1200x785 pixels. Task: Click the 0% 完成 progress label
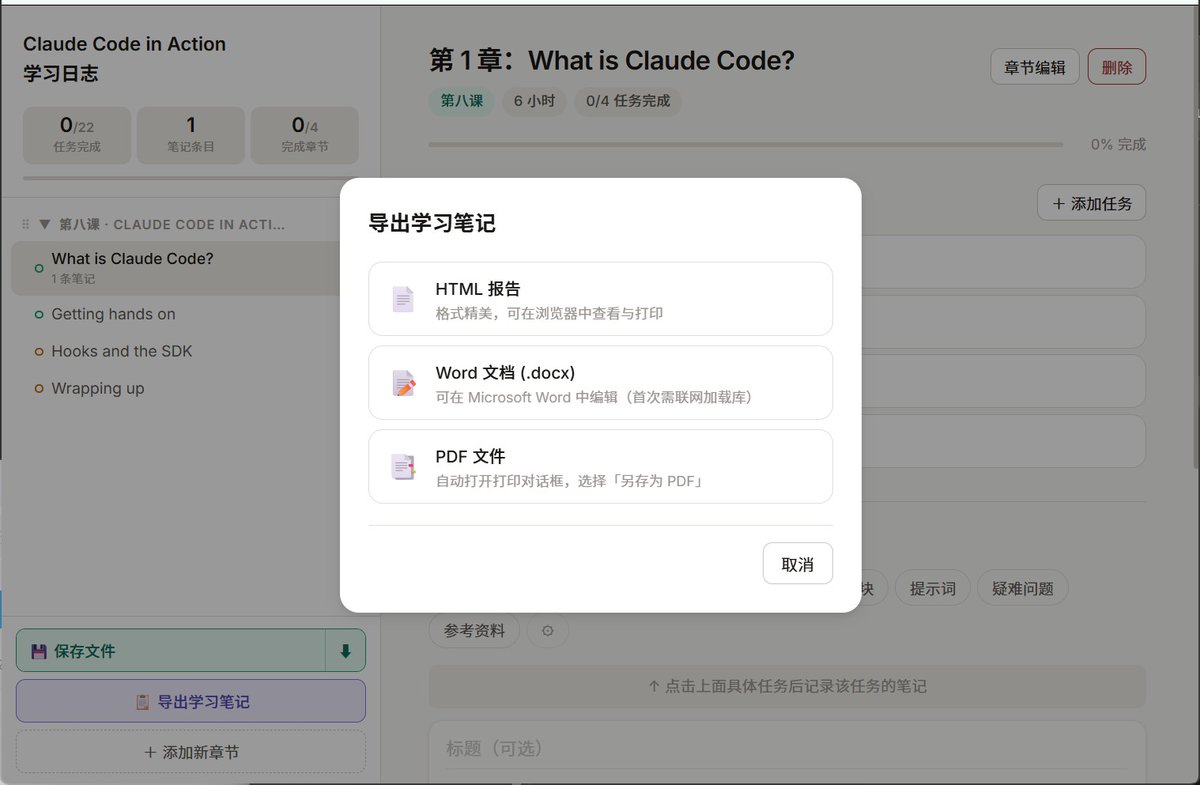pos(1118,144)
